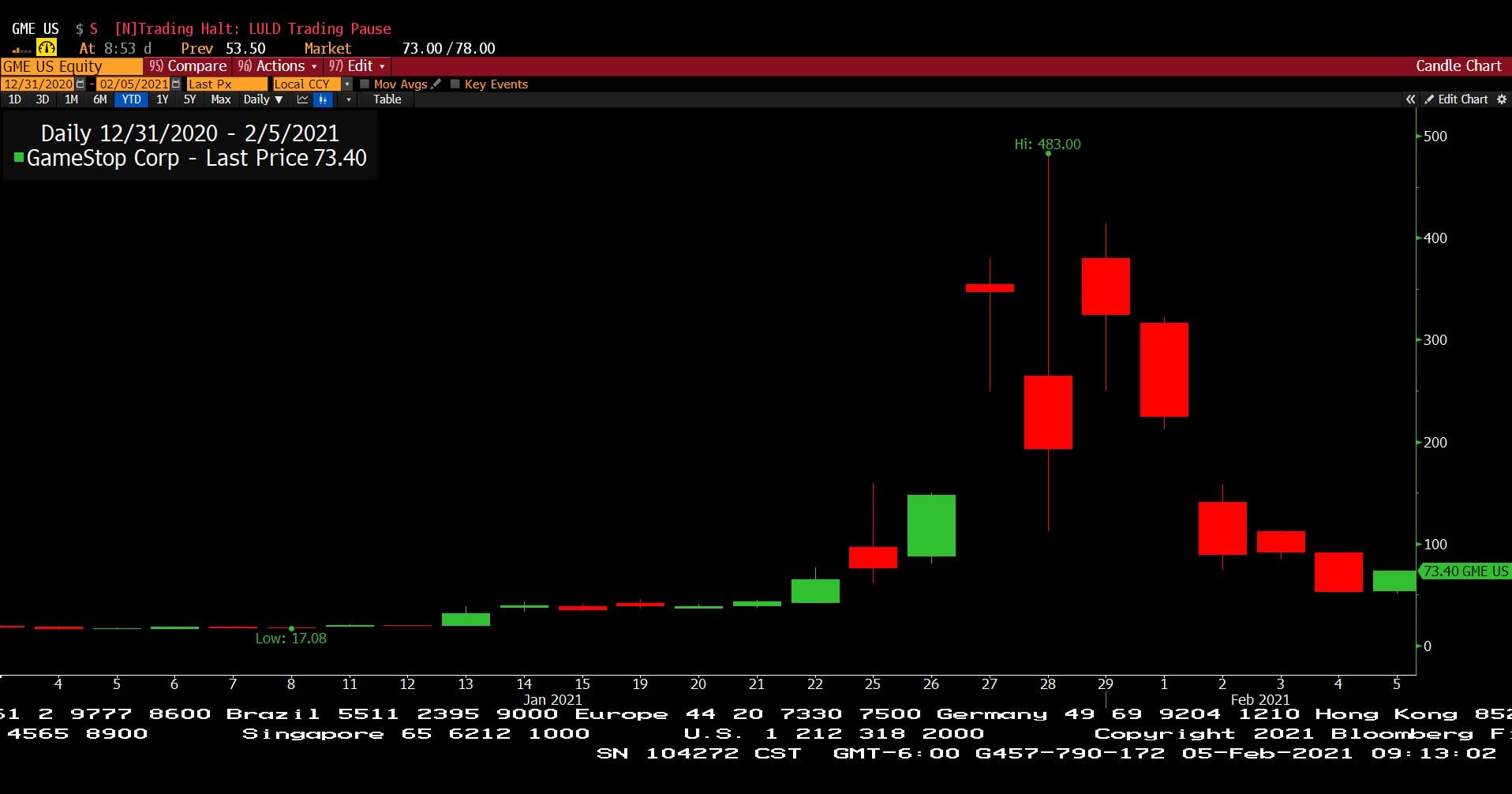Select the Max time range tab

221,99
